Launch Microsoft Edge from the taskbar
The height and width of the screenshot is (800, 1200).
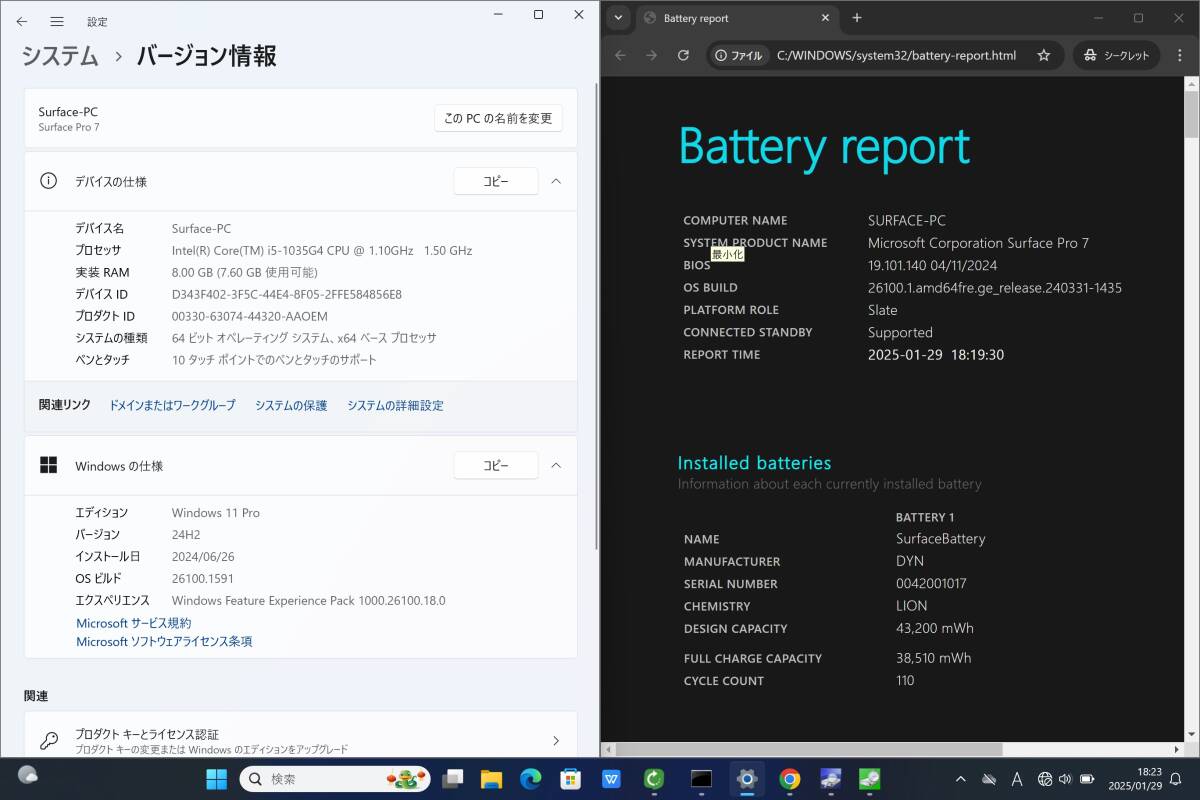[531, 779]
